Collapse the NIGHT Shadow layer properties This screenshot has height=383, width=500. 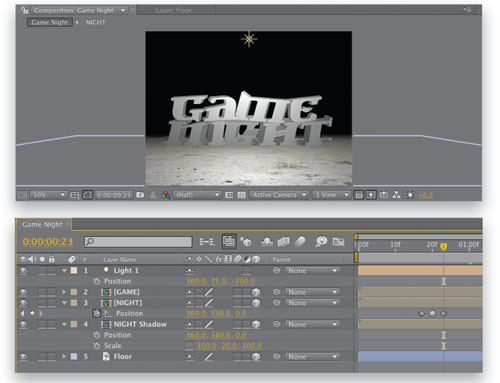pos(64,324)
